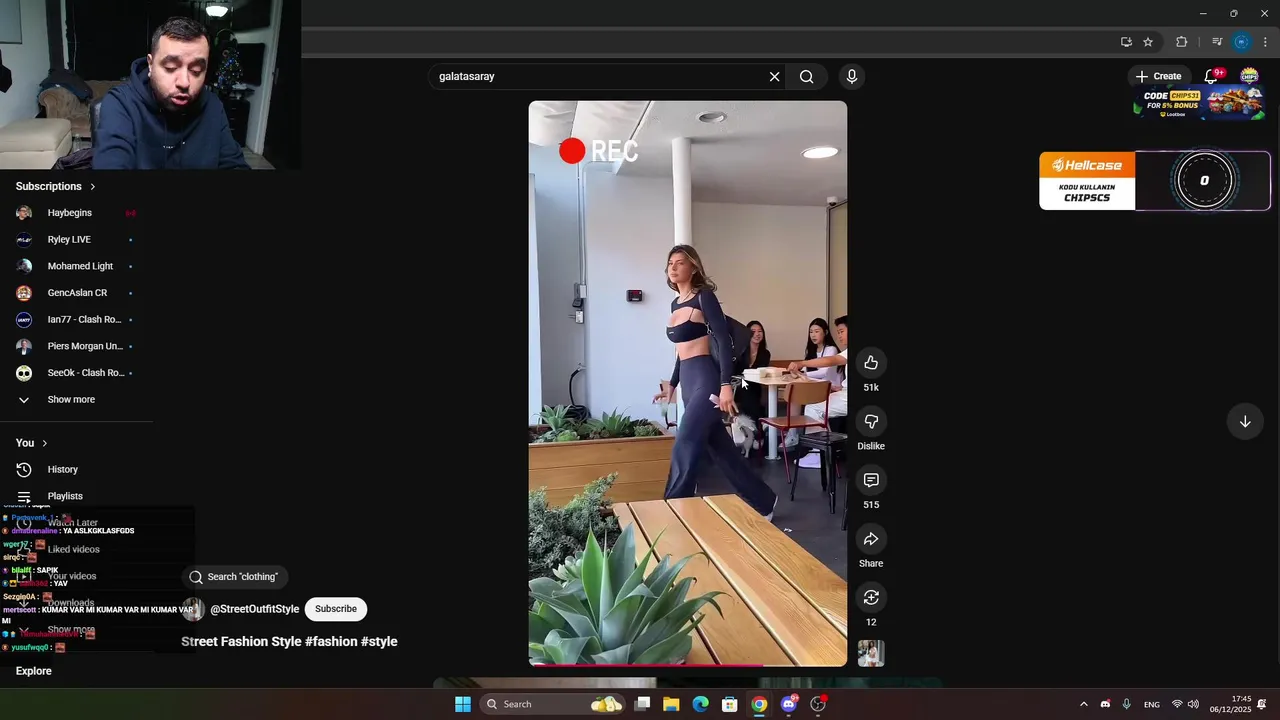The image size is (1280, 720).
Task: Show hidden system tray icons
Action: 1083,704
